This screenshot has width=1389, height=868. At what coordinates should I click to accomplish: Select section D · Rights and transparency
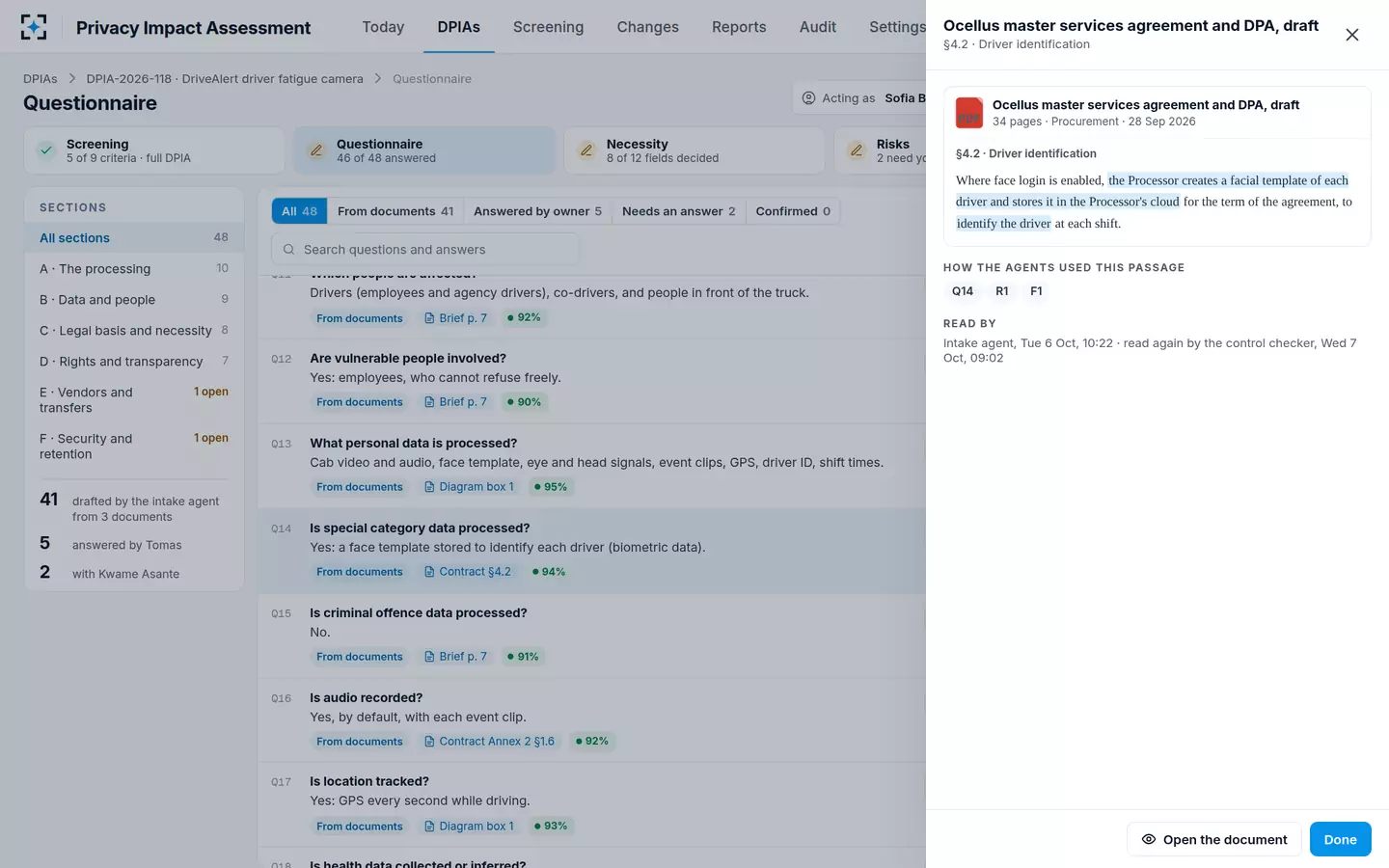(134, 362)
